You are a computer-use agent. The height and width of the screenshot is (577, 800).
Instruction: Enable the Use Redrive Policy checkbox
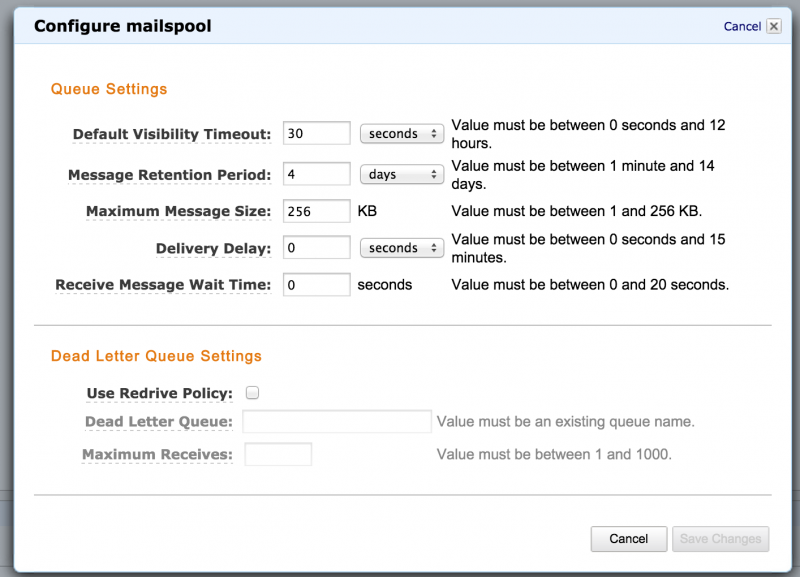pos(253,393)
